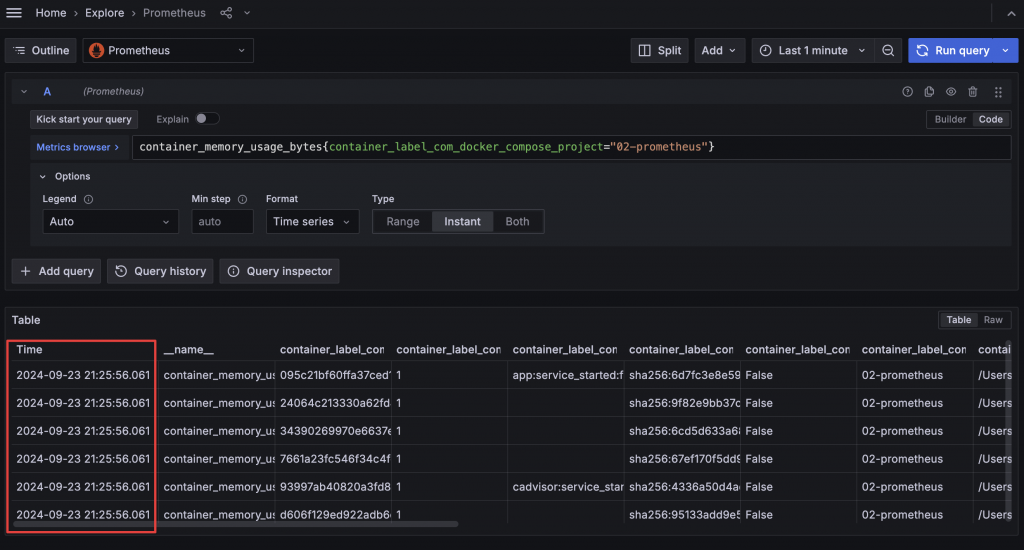Open the Metrics browser

(x=77, y=147)
